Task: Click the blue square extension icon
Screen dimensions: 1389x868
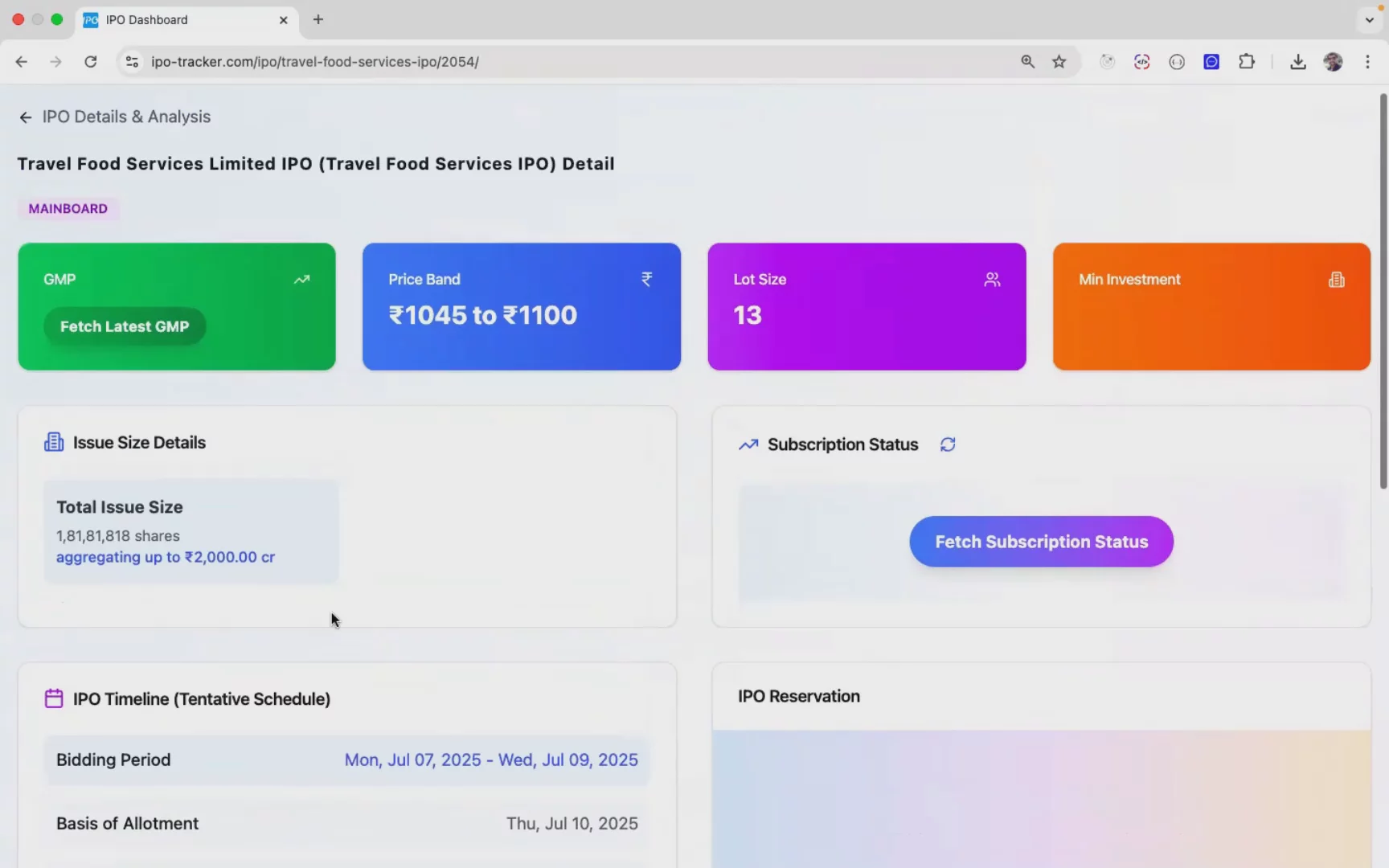Action: tap(1211, 62)
